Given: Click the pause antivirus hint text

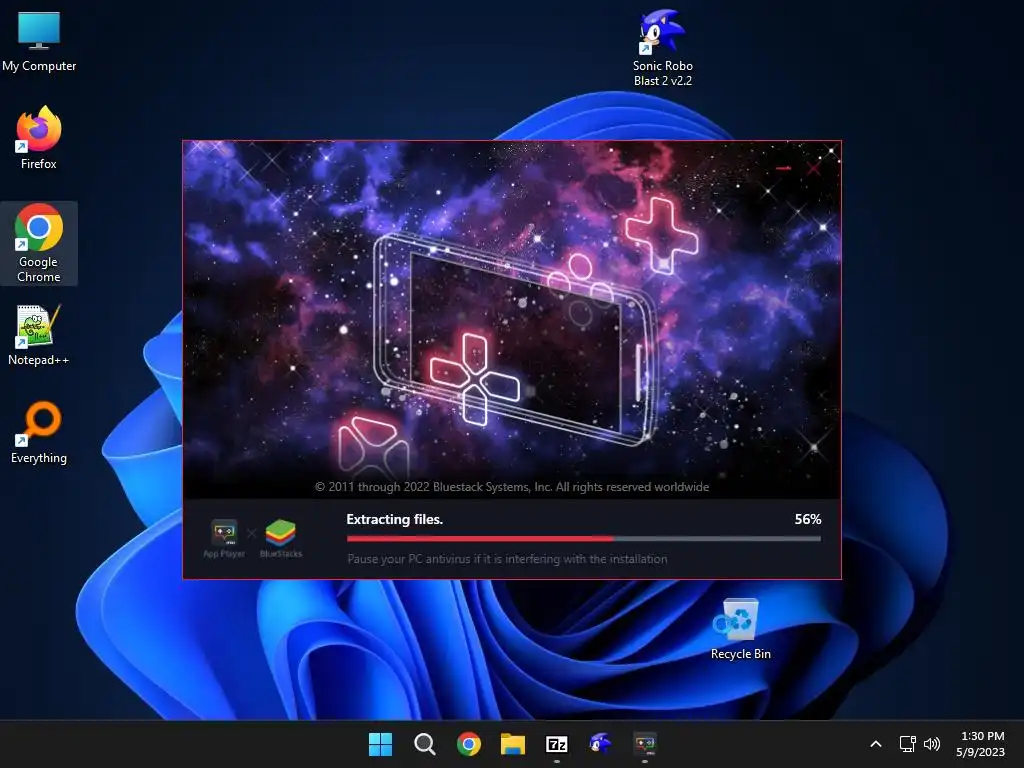Looking at the screenshot, I should 507,559.
